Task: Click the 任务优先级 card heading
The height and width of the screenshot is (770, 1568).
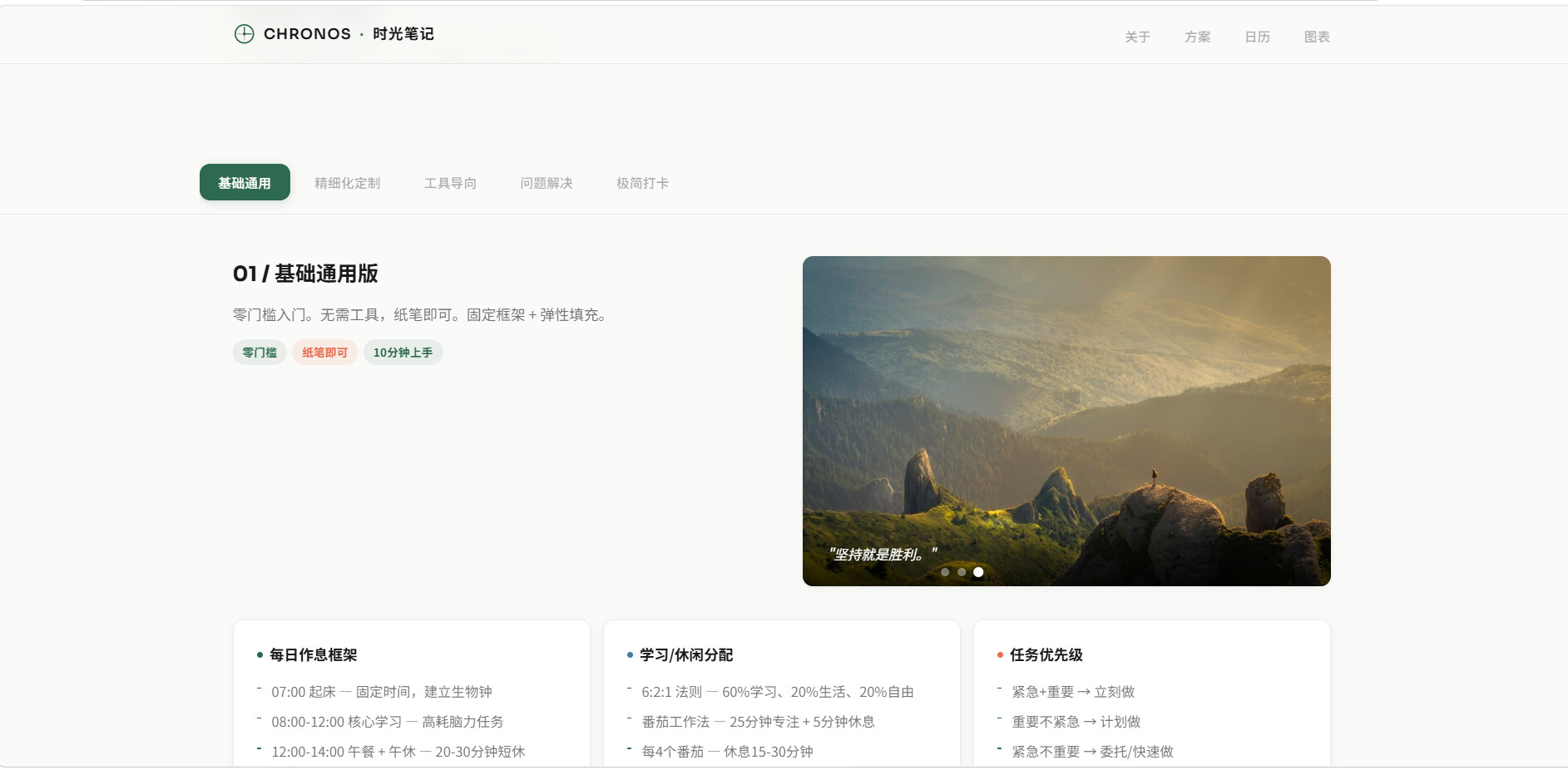Action: (1046, 655)
